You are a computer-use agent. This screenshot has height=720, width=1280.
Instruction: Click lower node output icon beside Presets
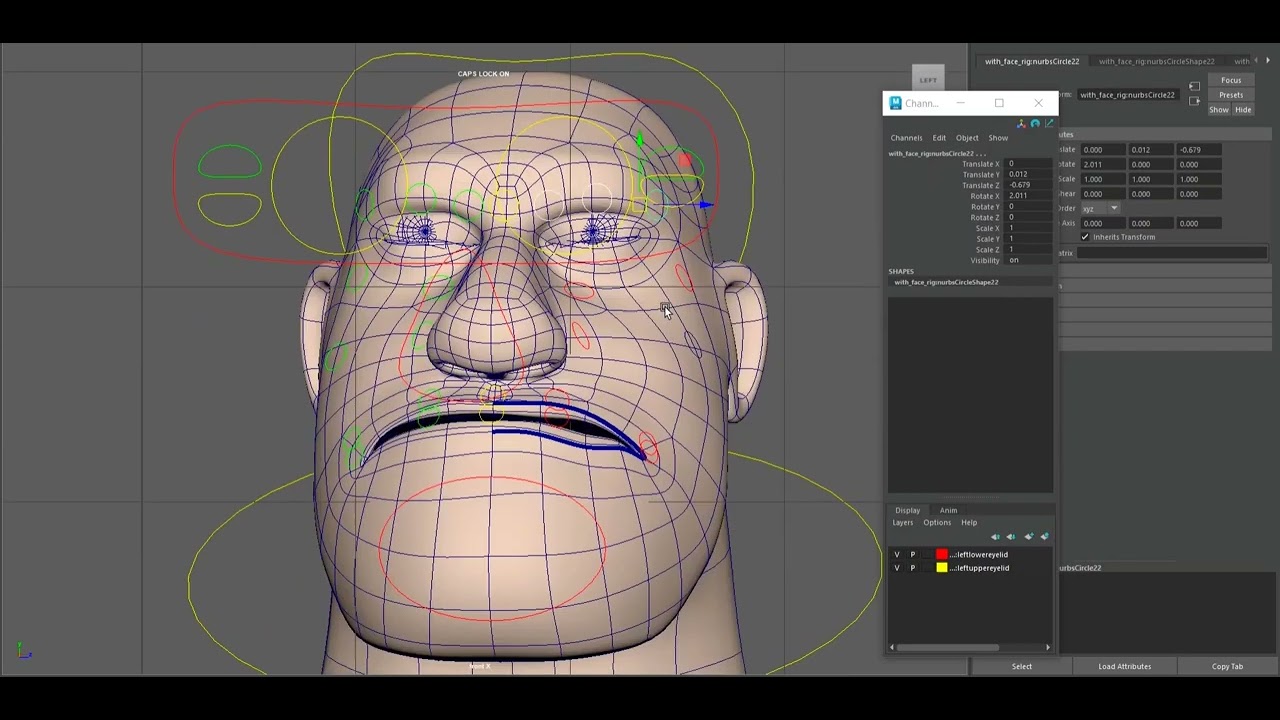pyautogui.click(x=1194, y=101)
